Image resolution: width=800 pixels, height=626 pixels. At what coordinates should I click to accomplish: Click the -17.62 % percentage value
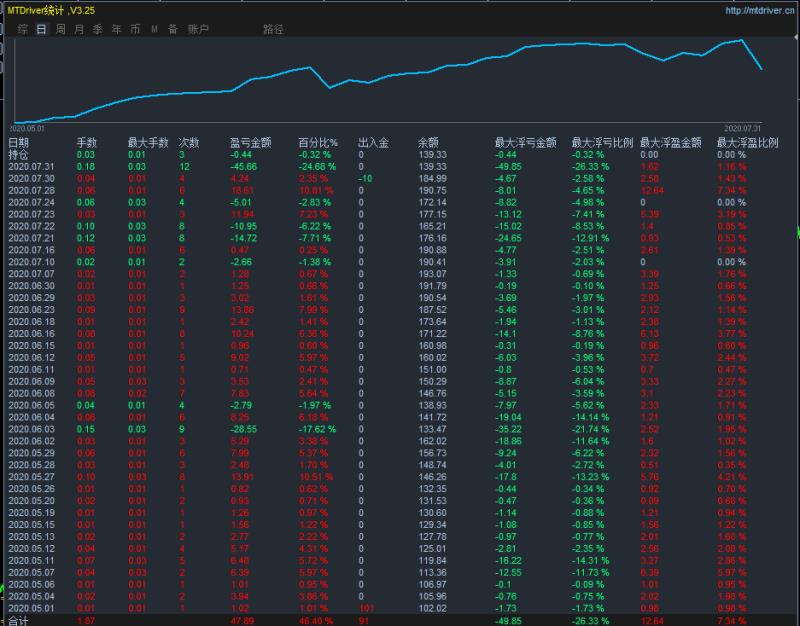tap(317, 429)
